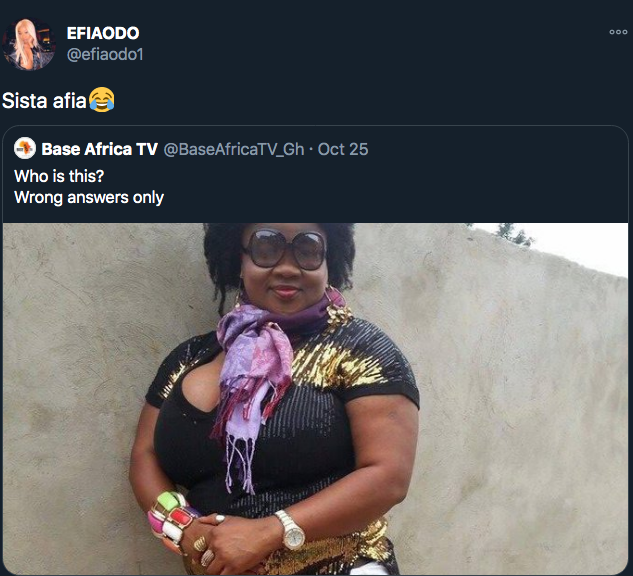Screen dimensions: 633x576
Task: Click the colorful bracelets in the photo
Action: coord(172,517)
